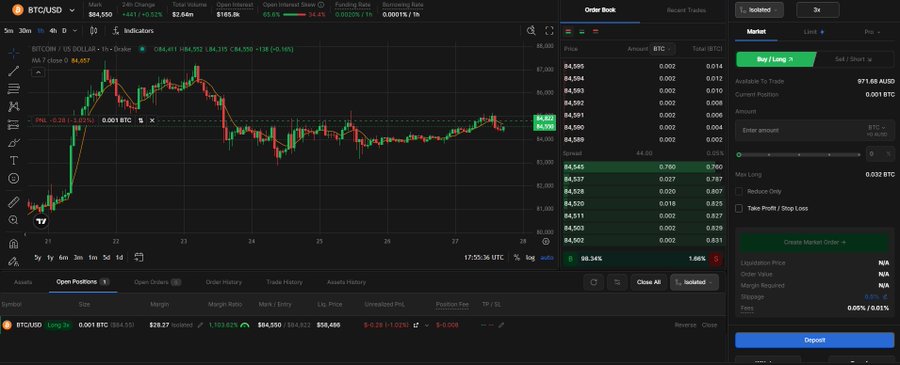This screenshot has height=365, width=900.
Task: Select Sell / Short side
Action: [x=853, y=59]
